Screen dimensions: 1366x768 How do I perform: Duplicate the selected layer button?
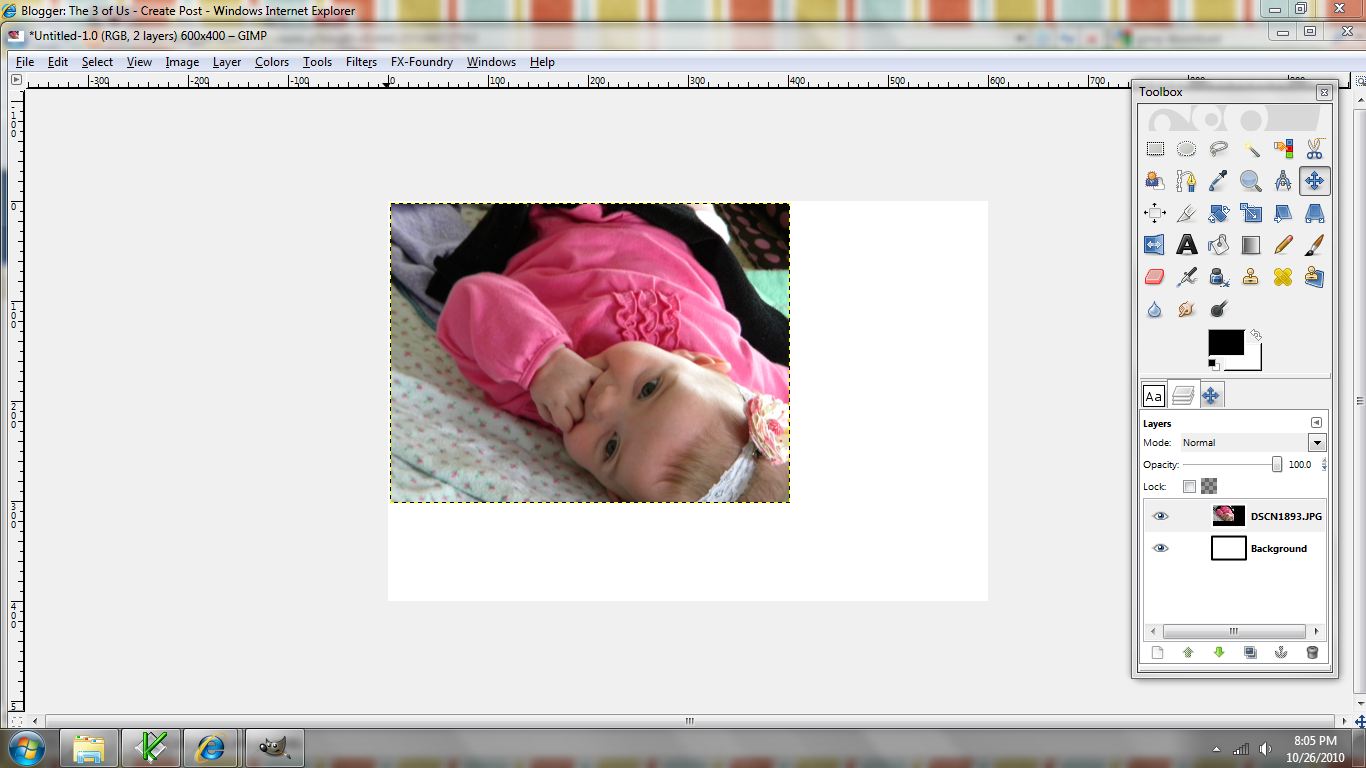[1250, 653]
